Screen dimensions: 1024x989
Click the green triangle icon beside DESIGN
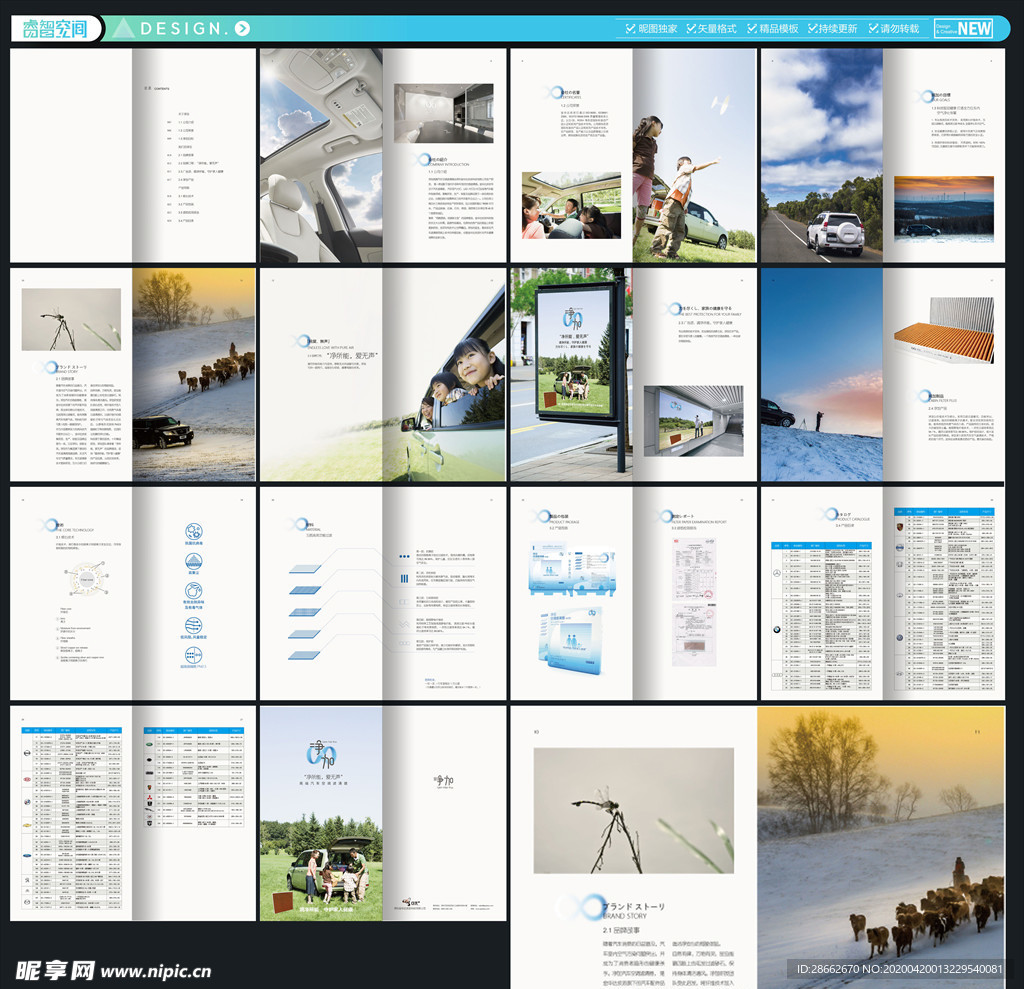coord(123,29)
